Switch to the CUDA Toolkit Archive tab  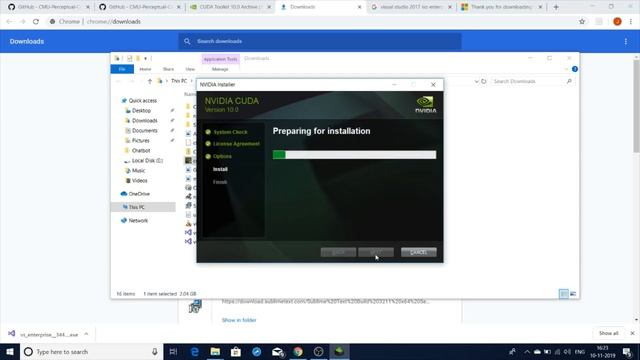(x=231, y=7)
